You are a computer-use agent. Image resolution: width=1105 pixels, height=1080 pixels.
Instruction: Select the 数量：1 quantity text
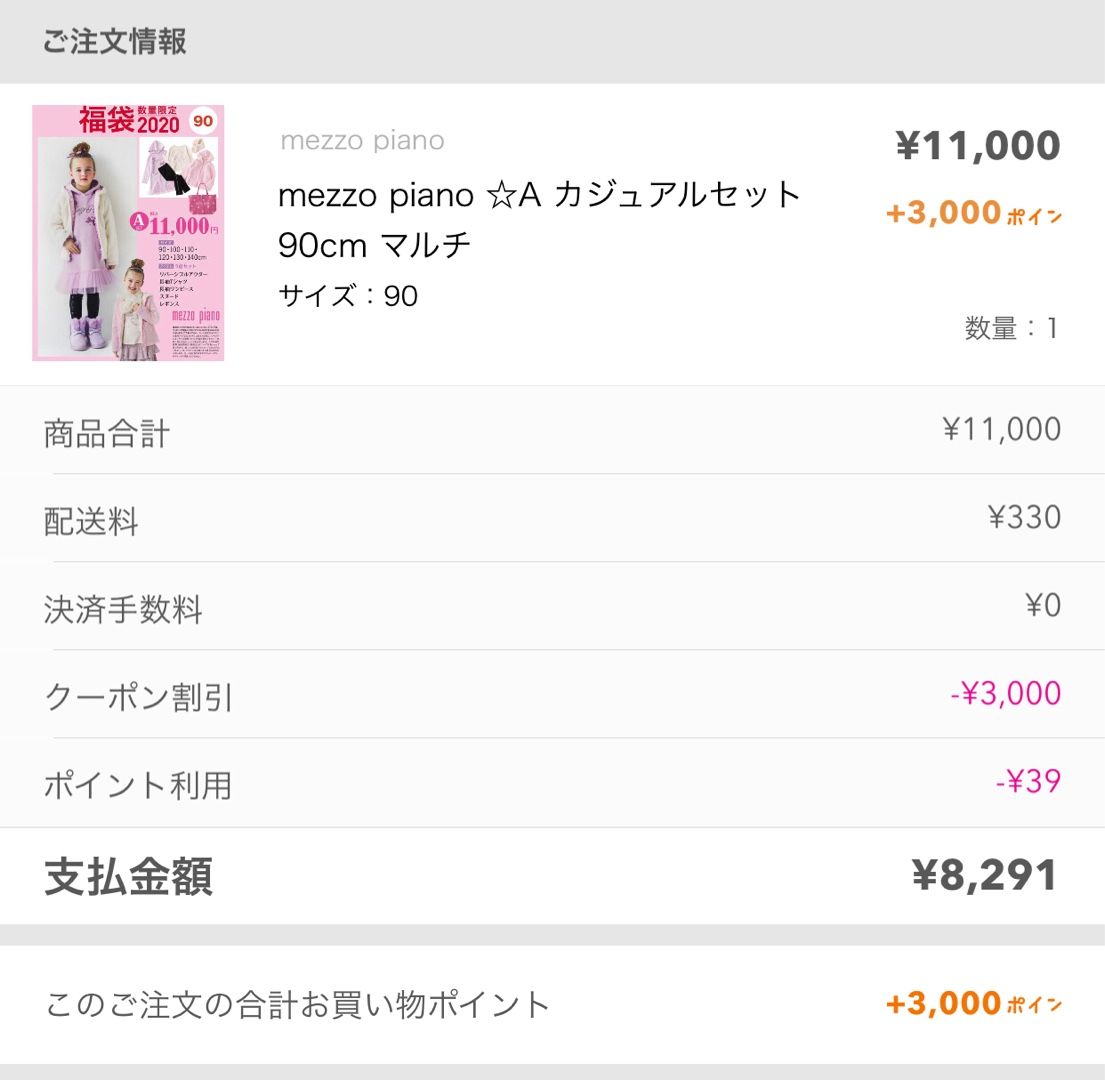tap(1011, 328)
